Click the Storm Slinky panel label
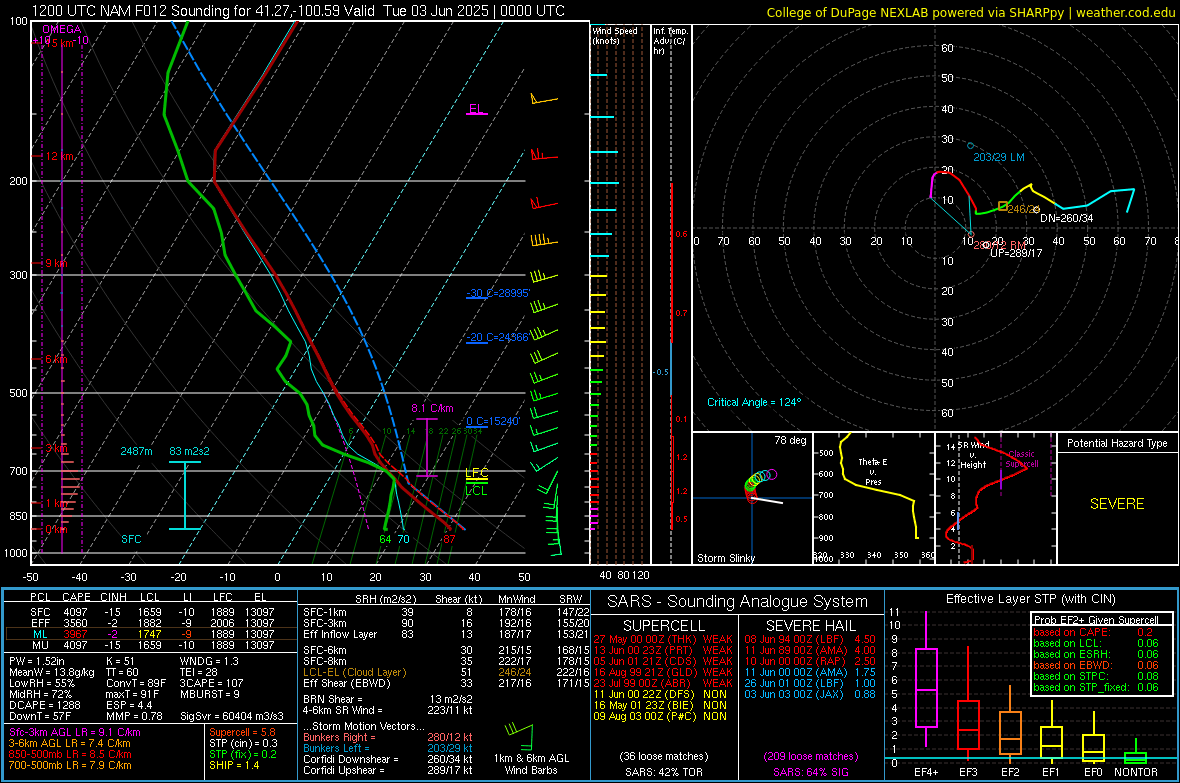The height and width of the screenshot is (783, 1180). pos(725,558)
